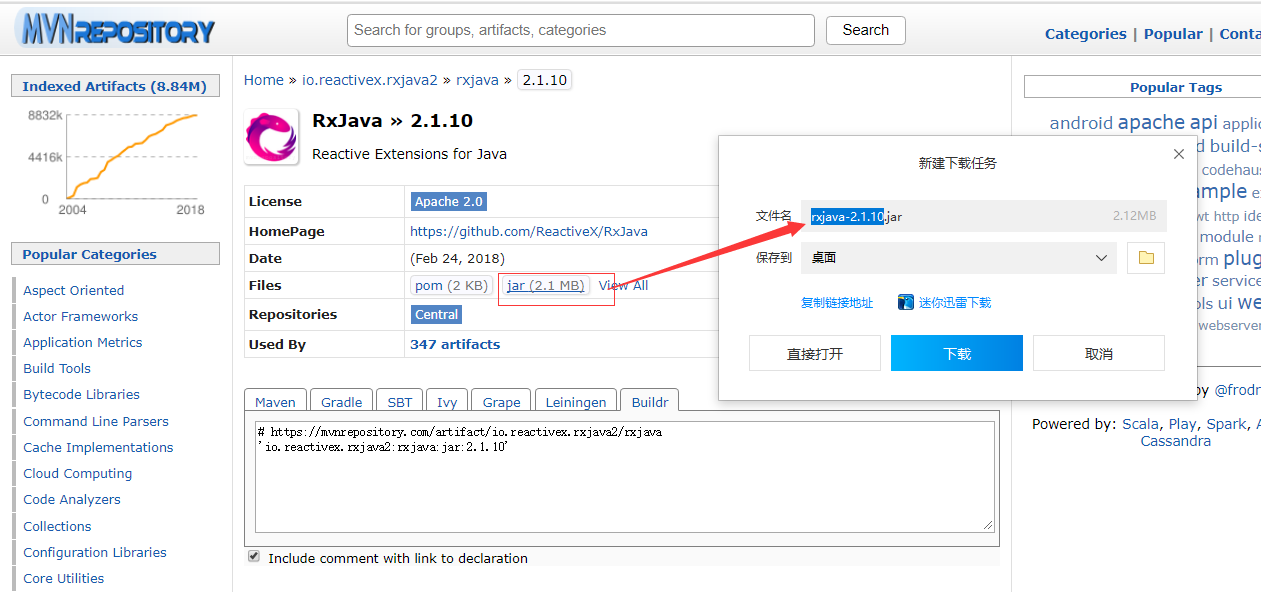1261x592 pixels.
Task: Click the 2.1.10 version breadcrumb
Action: click(544, 80)
